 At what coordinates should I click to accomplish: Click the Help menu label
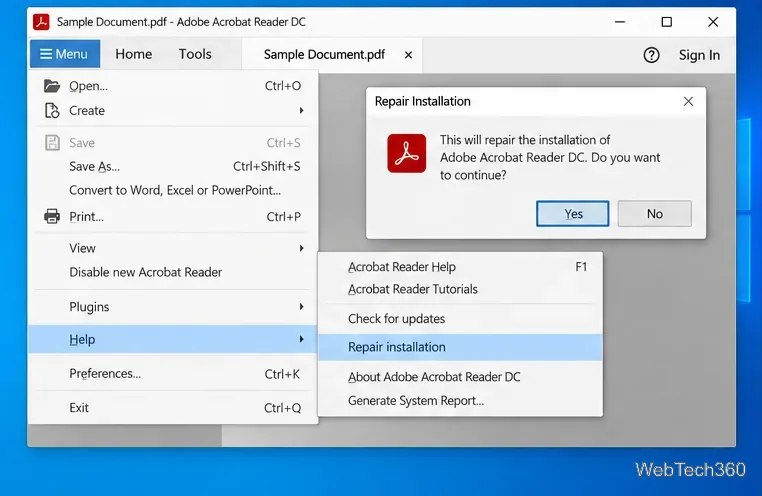[82, 340]
